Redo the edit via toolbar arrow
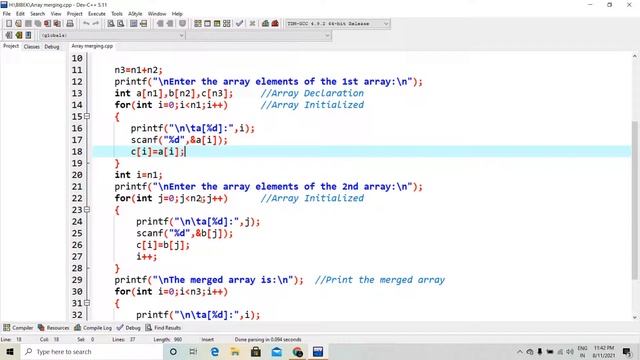640x360 pixels. tap(96, 24)
